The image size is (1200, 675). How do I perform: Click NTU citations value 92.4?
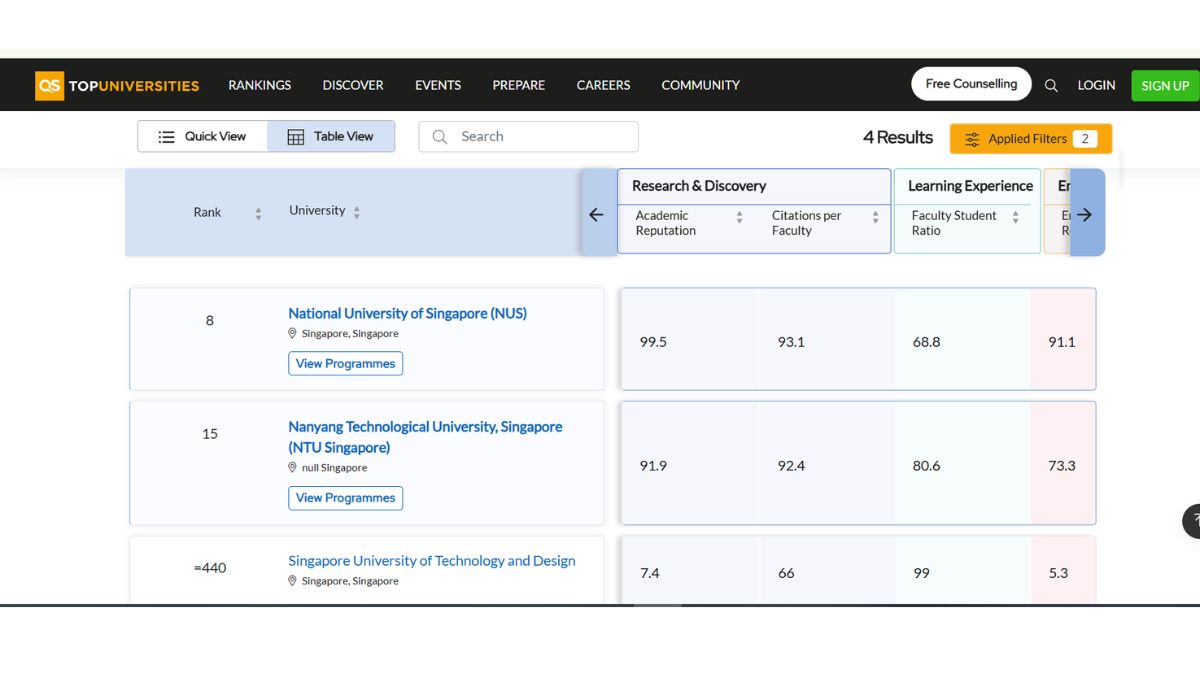coord(791,466)
